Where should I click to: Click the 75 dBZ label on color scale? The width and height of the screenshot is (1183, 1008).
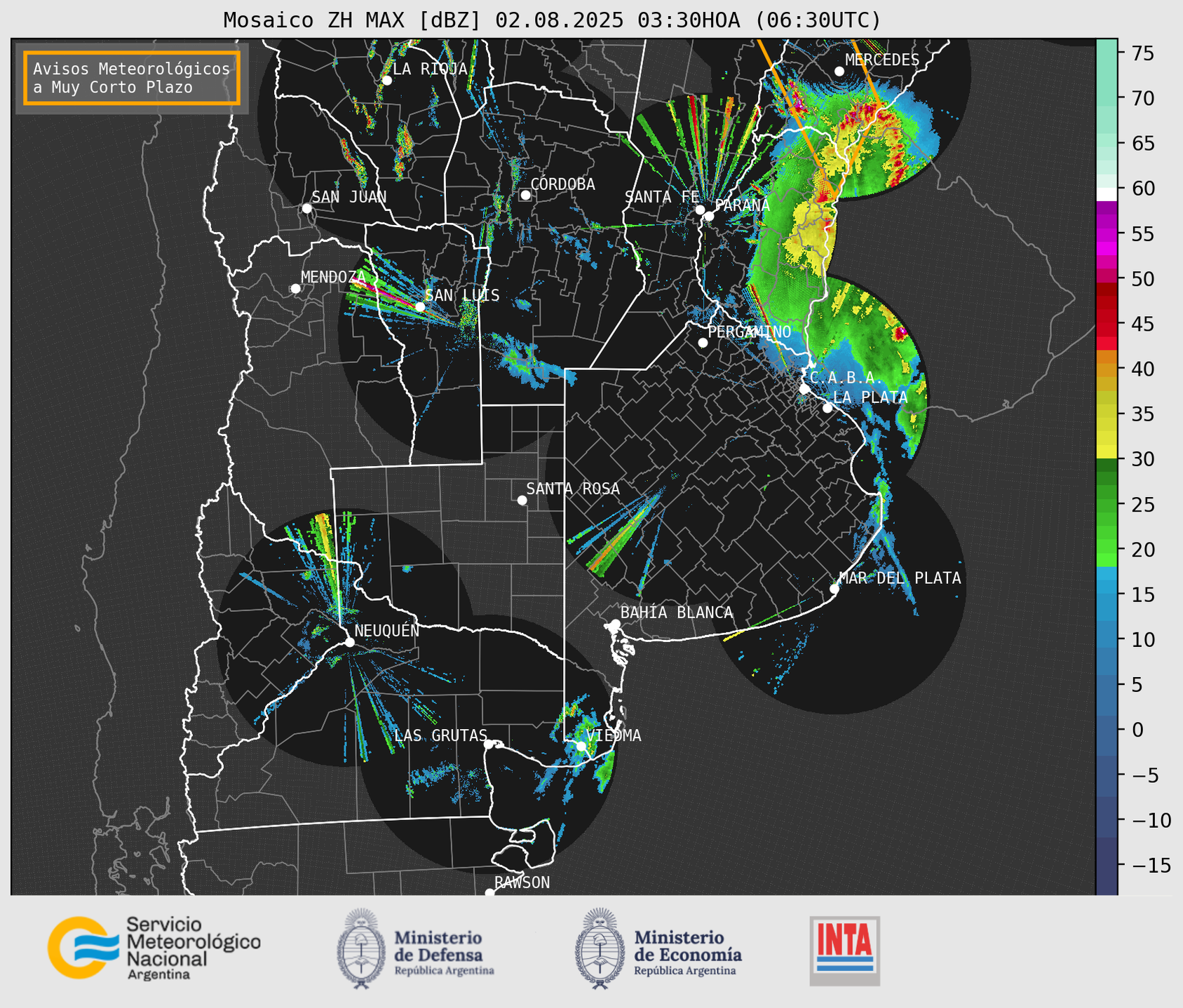1142,53
